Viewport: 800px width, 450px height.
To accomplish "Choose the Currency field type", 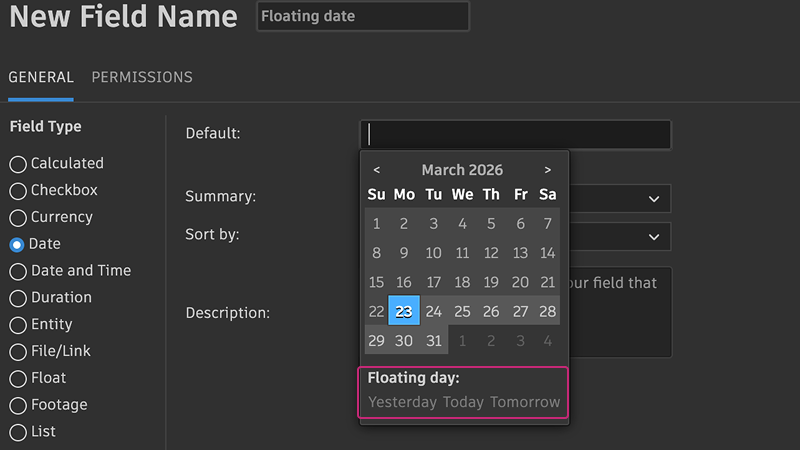I will click(x=18, y=217).
